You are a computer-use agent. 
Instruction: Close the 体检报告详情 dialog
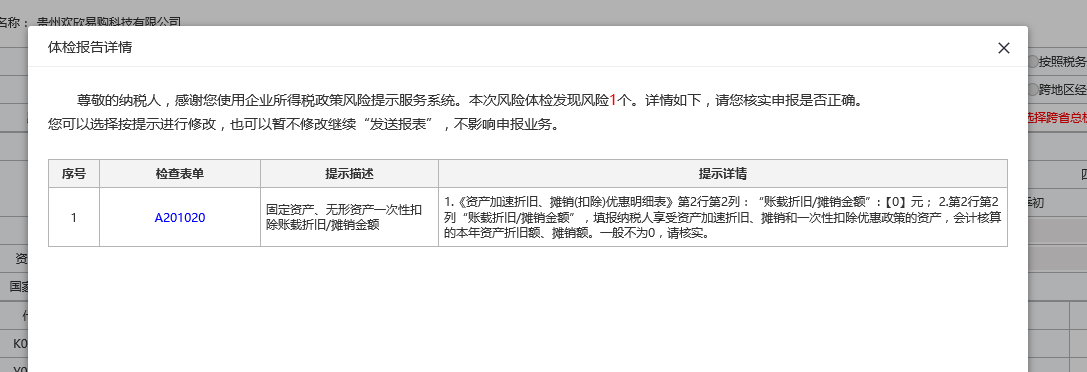(1003, 48)
